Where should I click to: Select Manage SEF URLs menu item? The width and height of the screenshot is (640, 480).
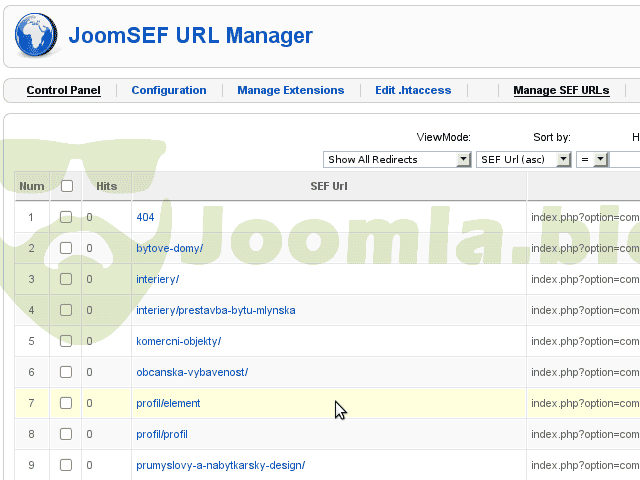[561, 90]
